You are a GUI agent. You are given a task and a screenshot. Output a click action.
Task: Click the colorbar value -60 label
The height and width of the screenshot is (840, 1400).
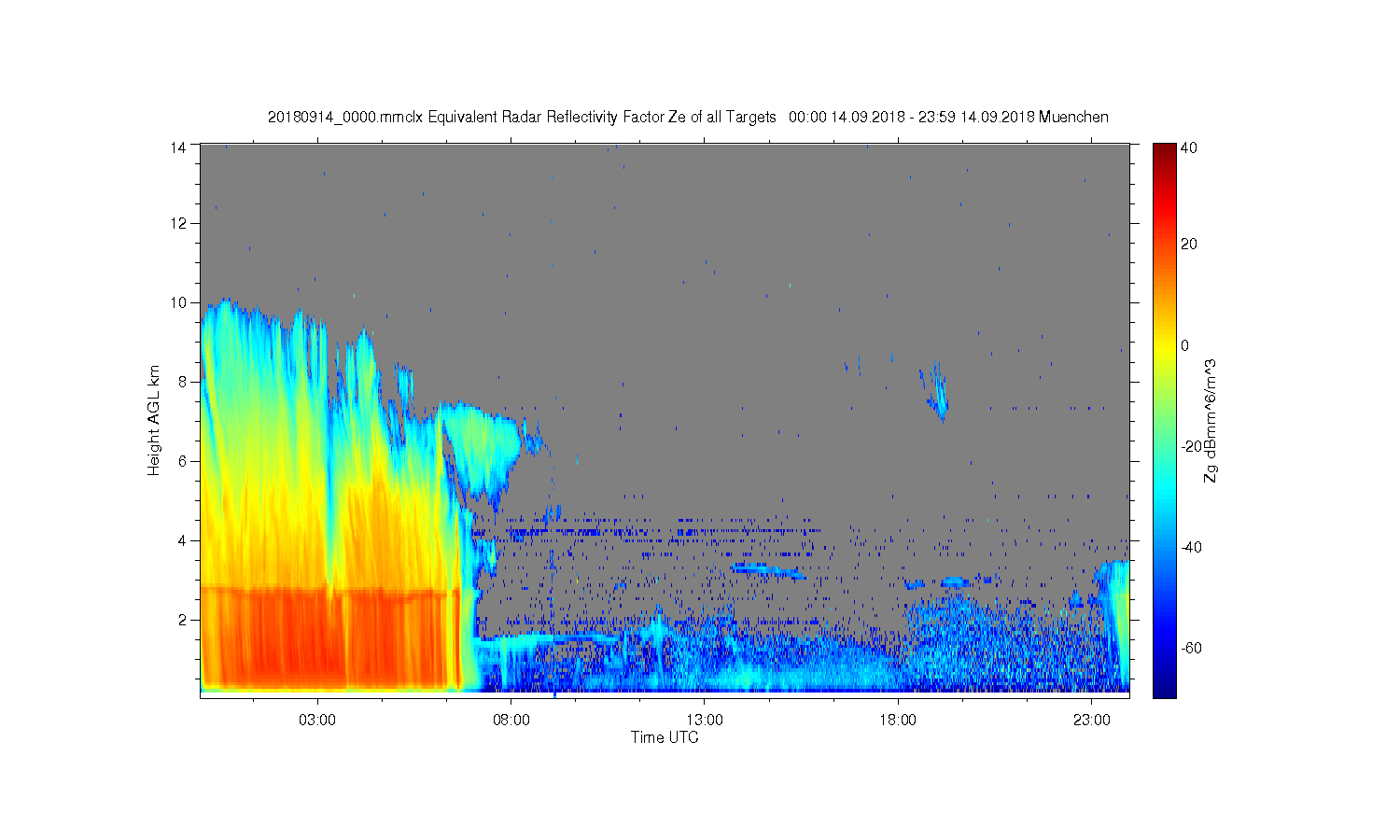[x=1192, y=648]
